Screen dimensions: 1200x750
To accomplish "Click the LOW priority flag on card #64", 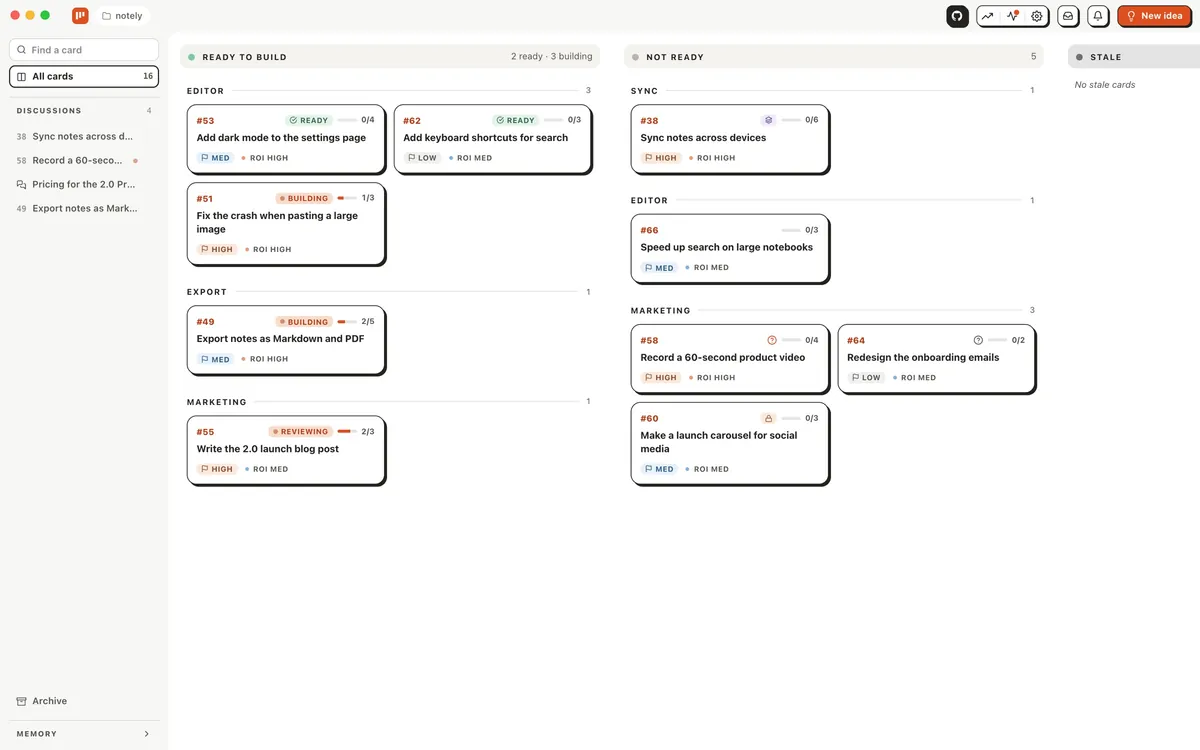I will 866,378.
